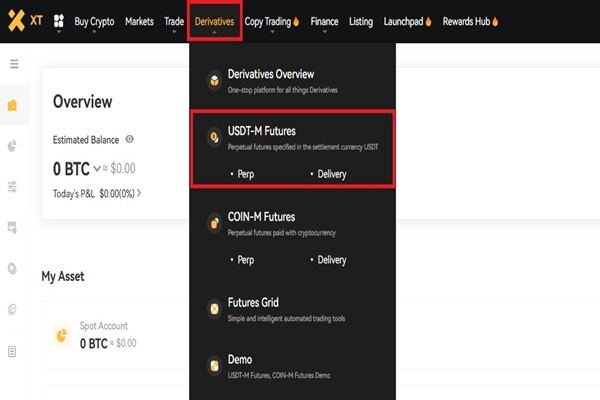Screen dimensions: 600x400
Task: Click the Launchpad flame icon
Action: point(429,21)
